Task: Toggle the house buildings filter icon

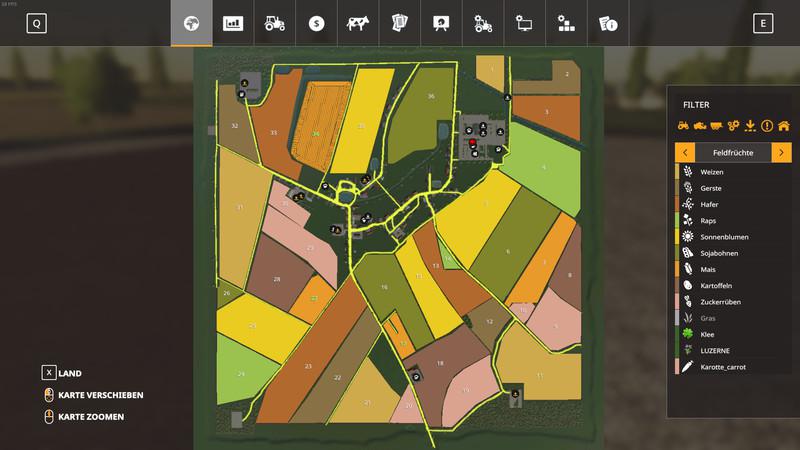Action: (x=783, y=126)
